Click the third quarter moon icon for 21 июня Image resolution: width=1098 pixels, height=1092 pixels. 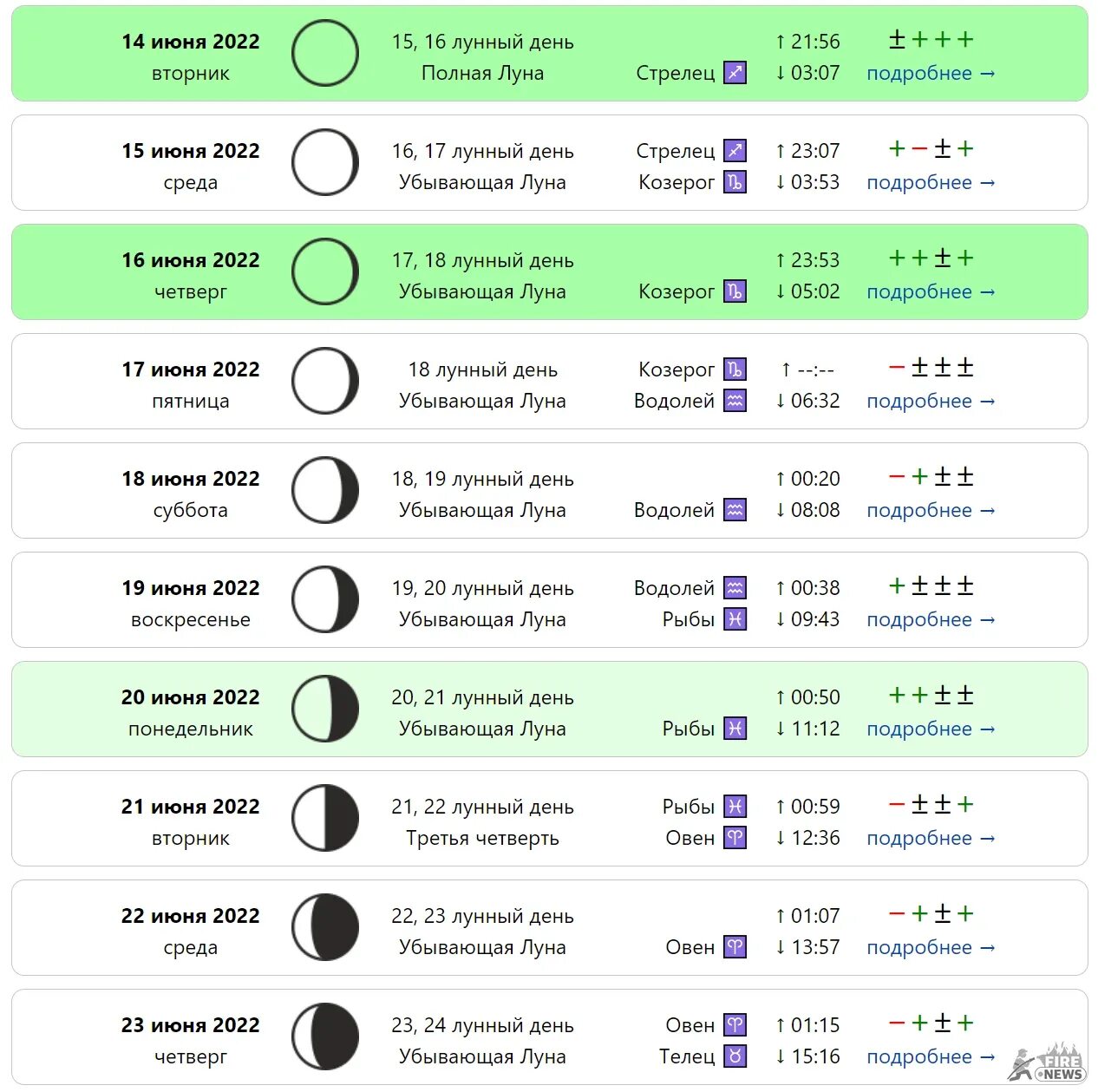pos(325,819)
